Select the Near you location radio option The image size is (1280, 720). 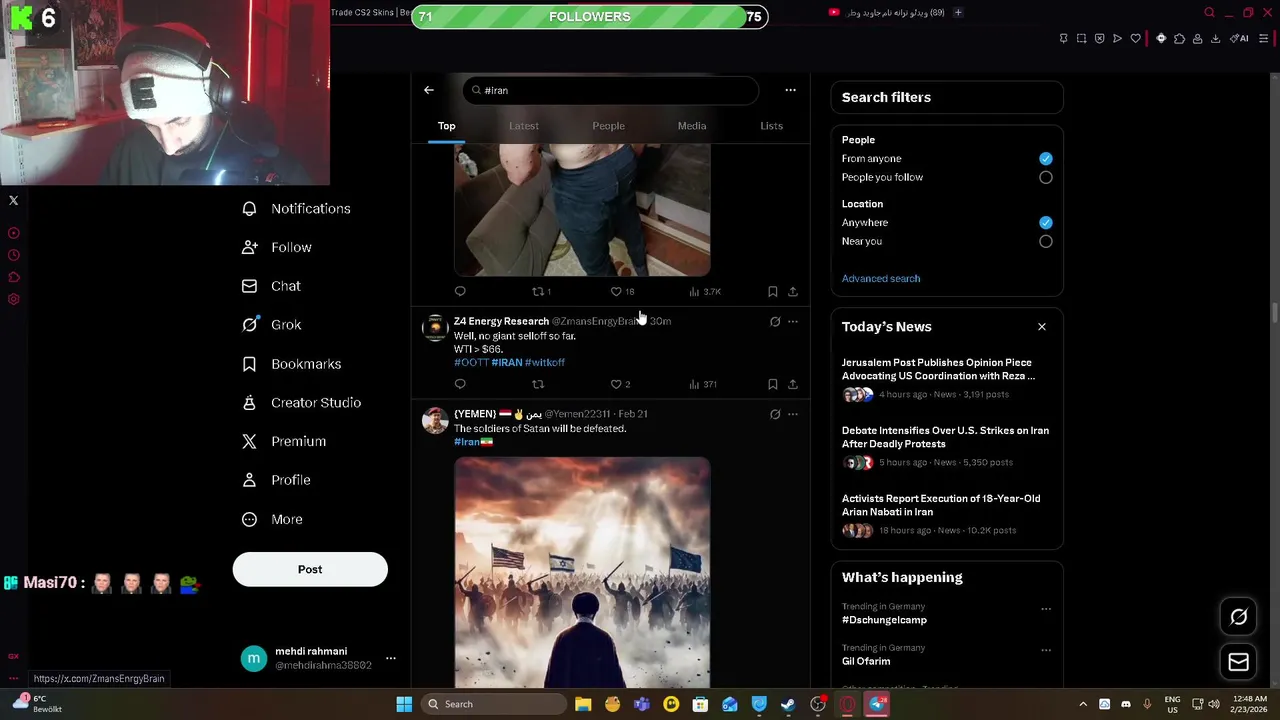point(1045,241)
